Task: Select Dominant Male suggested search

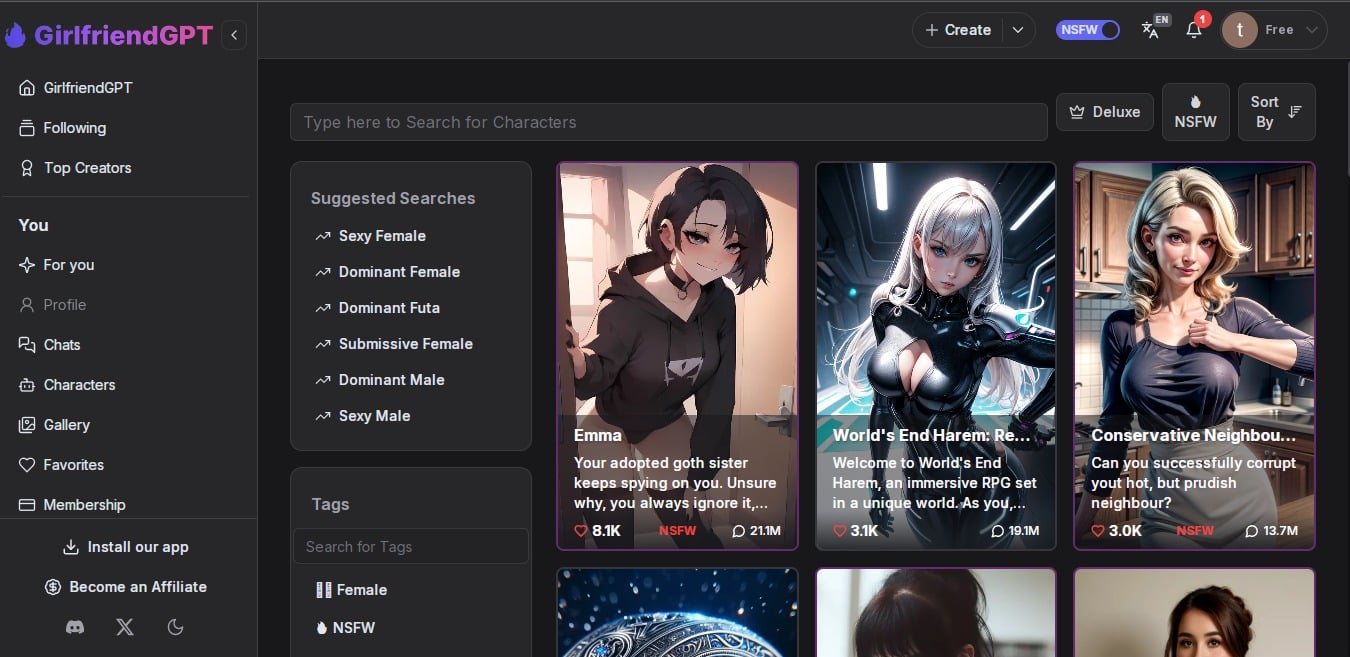Action: 380,380
